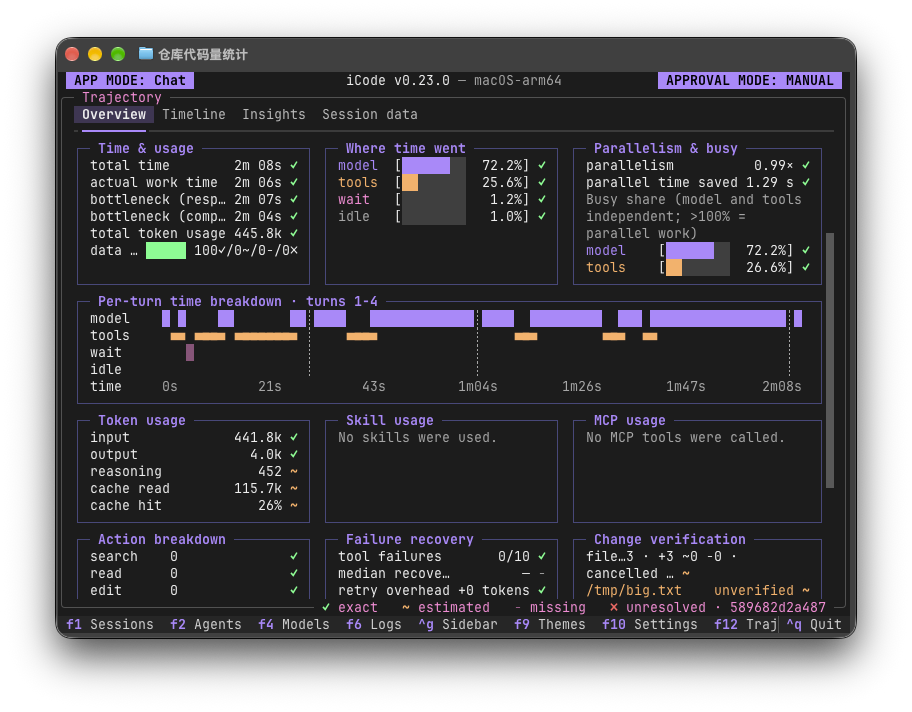Click the idle 1.0% percentage
Screen dimensions: 912x712
pos(505,216)
